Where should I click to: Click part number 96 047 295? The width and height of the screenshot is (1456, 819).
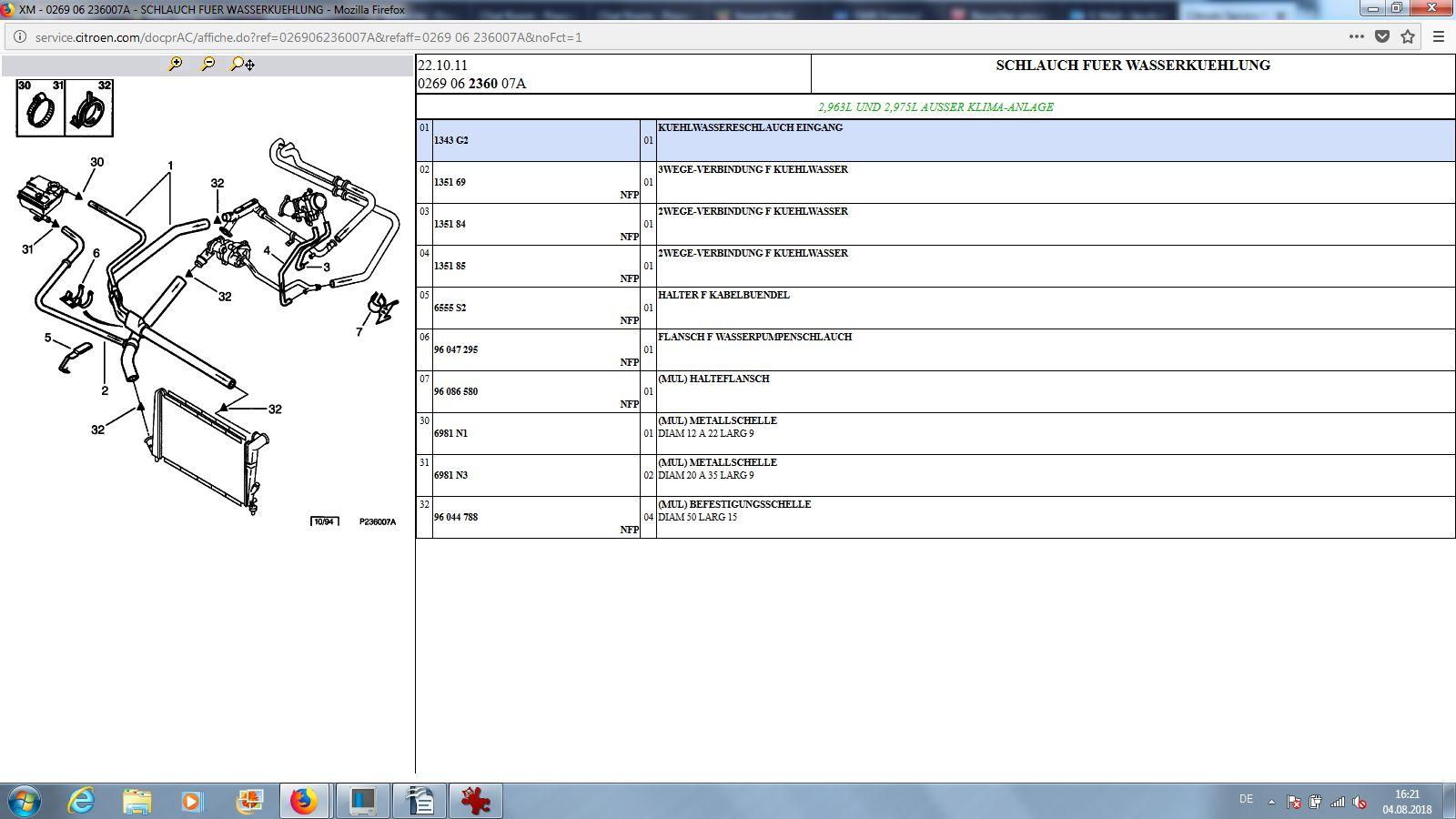point(456,349)
